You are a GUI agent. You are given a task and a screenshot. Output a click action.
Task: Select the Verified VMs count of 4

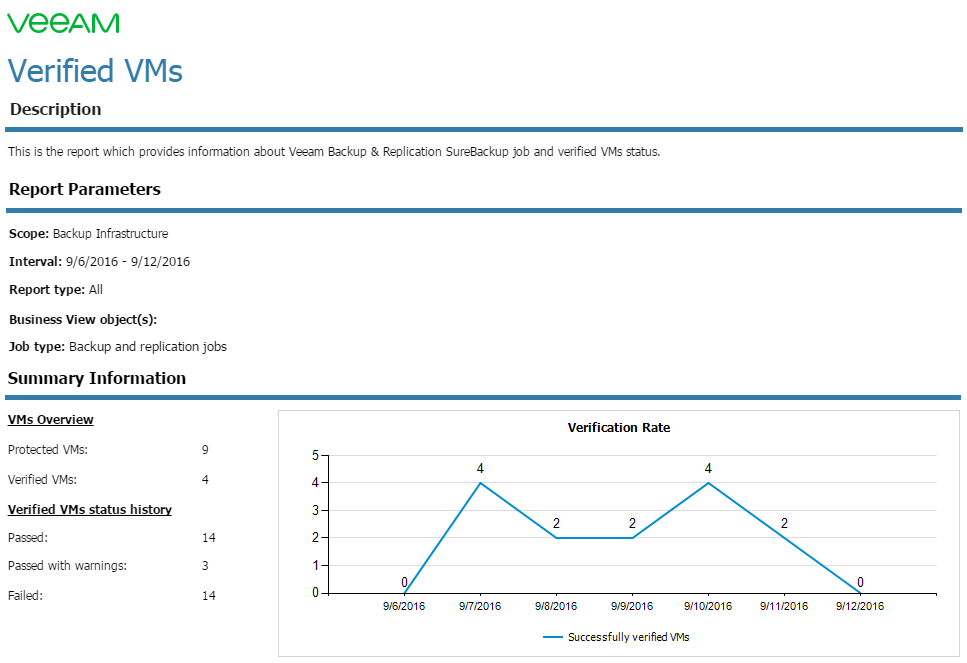tap(205, 479)
